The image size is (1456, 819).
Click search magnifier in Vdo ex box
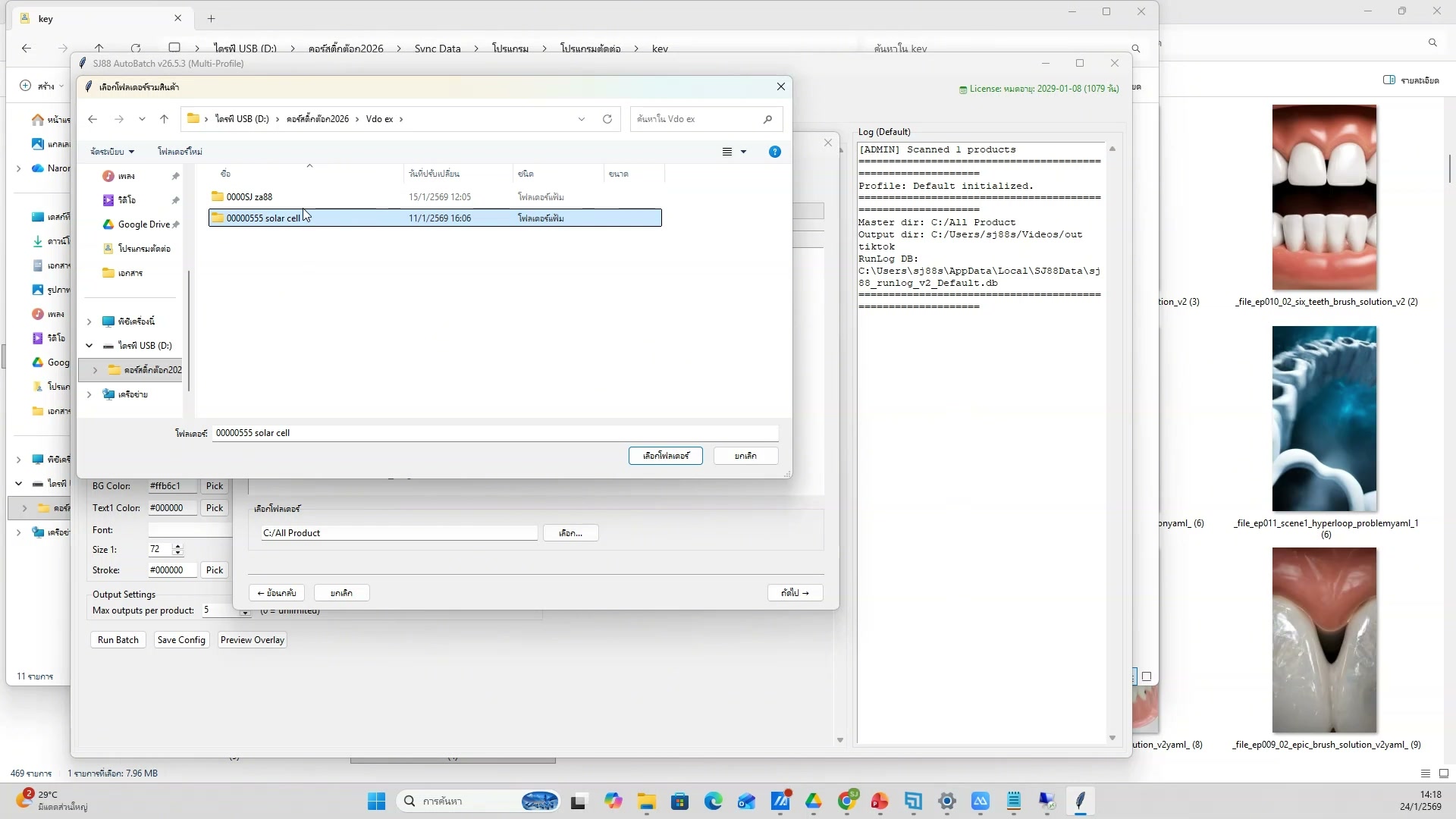(x=767, y=119)
